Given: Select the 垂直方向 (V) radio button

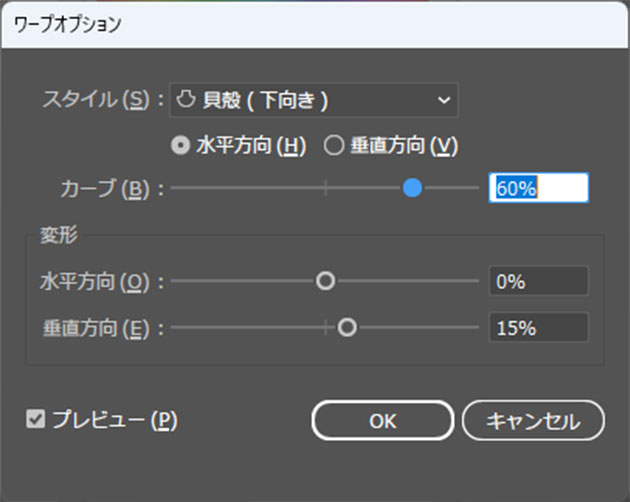Looking at the screenshot, I should coord(335,145).
